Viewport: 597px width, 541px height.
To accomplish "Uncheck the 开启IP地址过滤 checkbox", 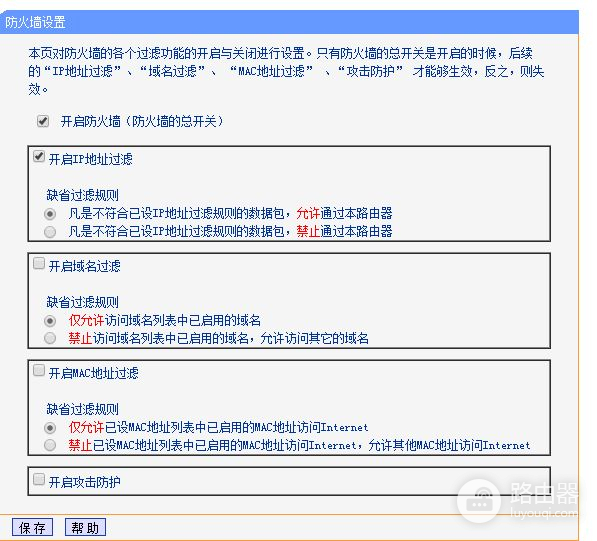I will point(39,156).
